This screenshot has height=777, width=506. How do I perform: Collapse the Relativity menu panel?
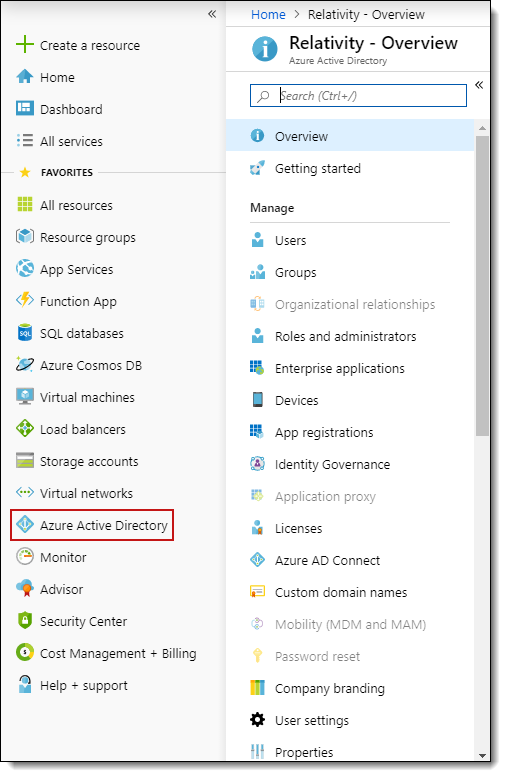click(479, 85)
